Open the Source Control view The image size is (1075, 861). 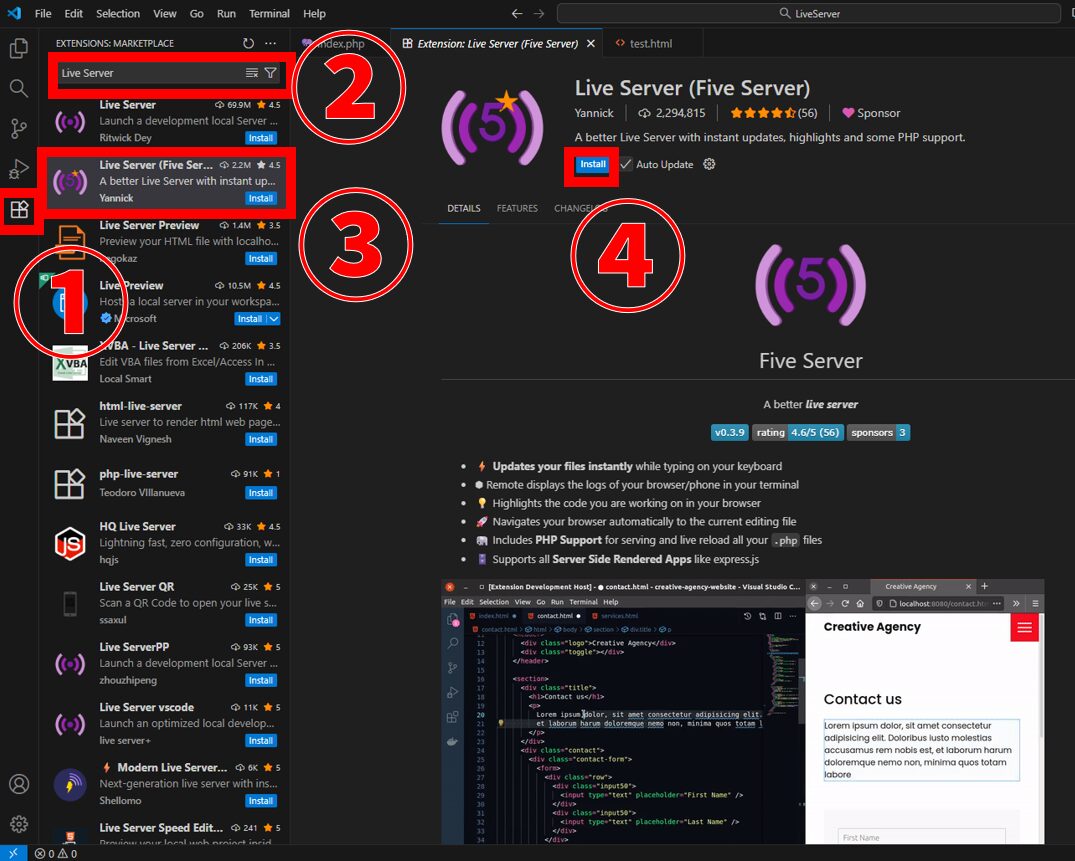20,130
